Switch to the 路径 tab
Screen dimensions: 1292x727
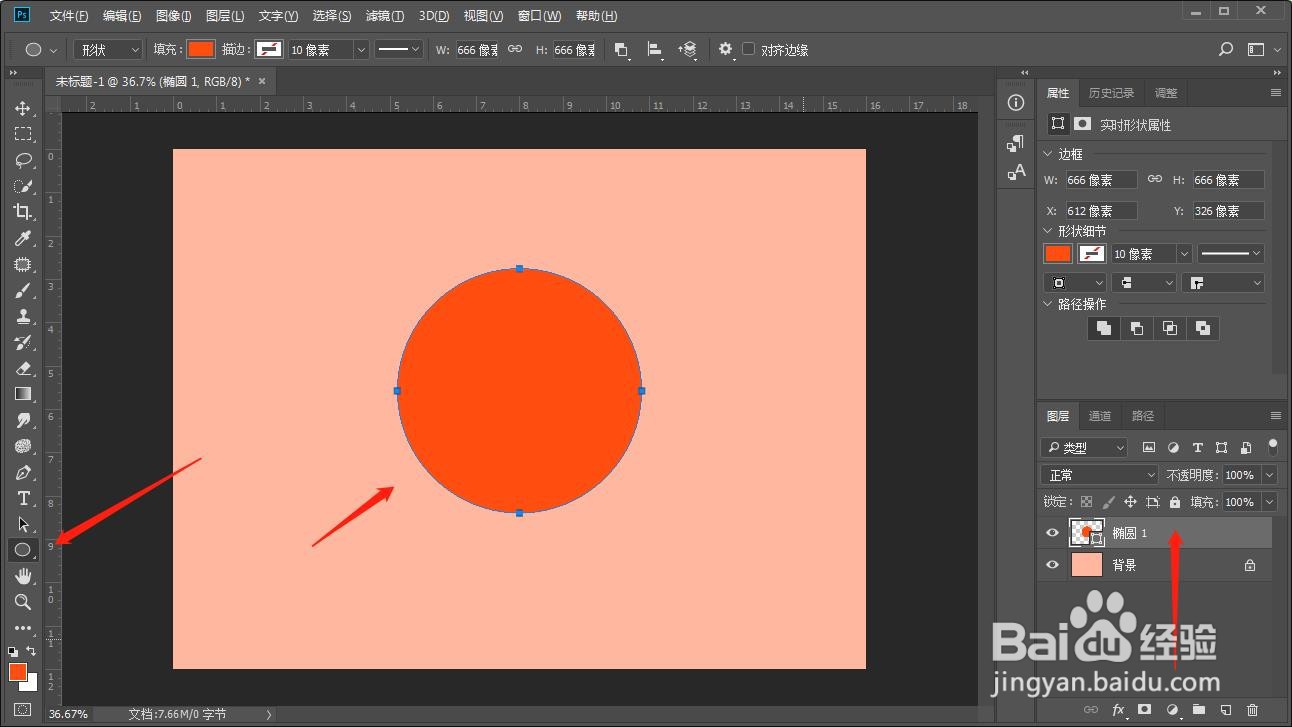(1143, 416)
